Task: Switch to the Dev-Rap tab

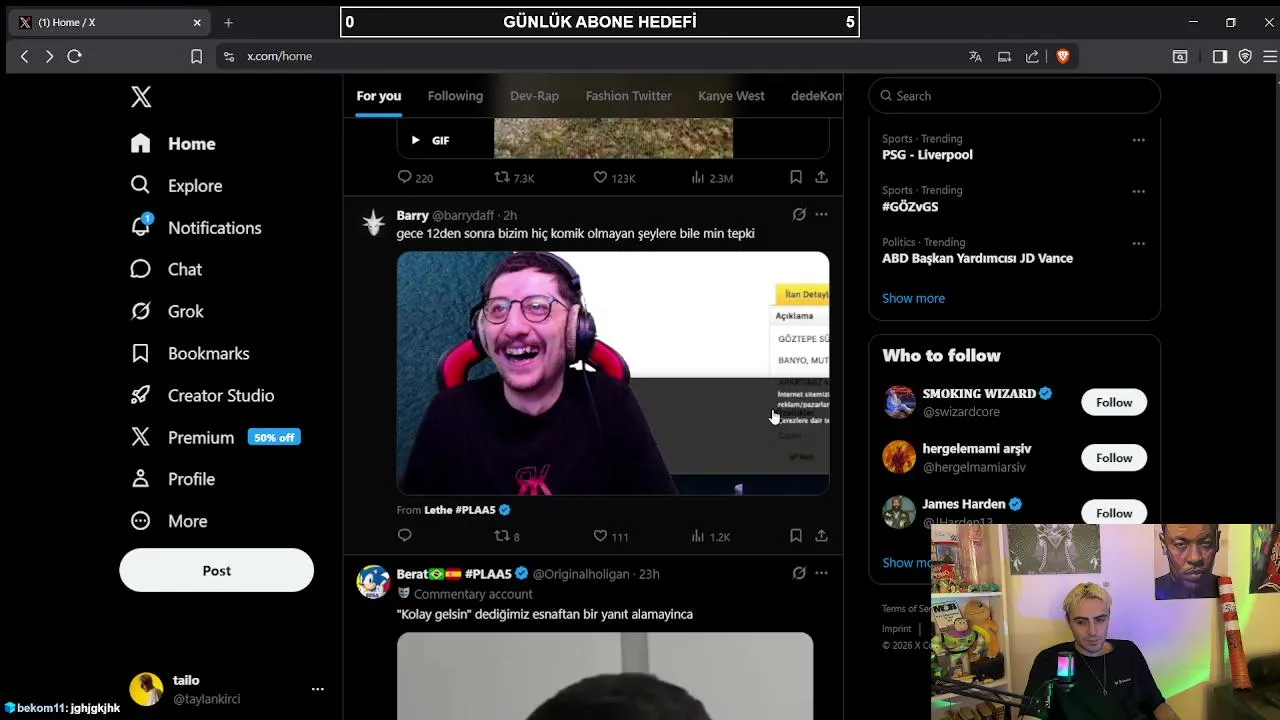Action: click(534, 96)
